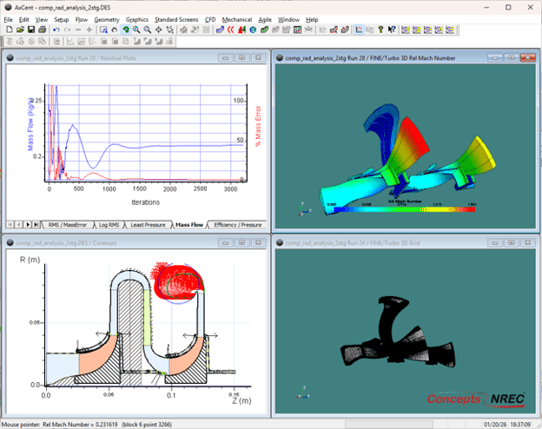Click the red-blue curved contour icon
The height and width of the screenshot is (429, 542).
tap(334, 30)
